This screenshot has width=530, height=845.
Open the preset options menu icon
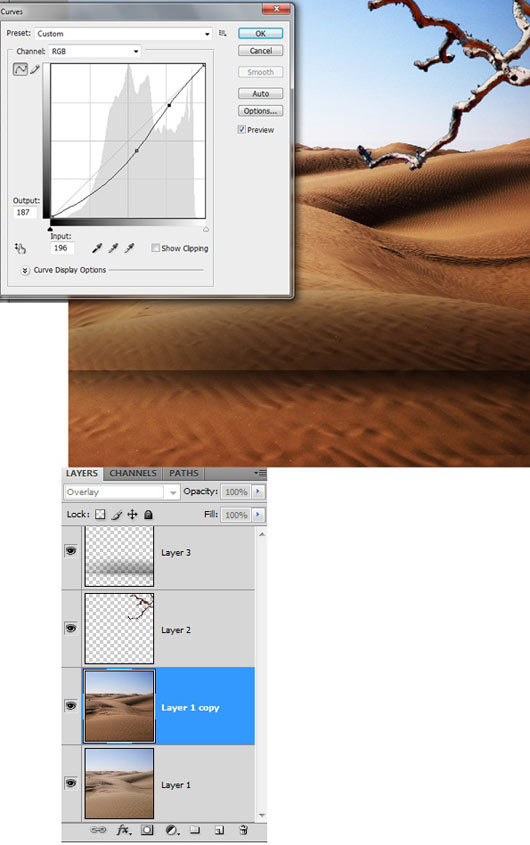point(223,33)
